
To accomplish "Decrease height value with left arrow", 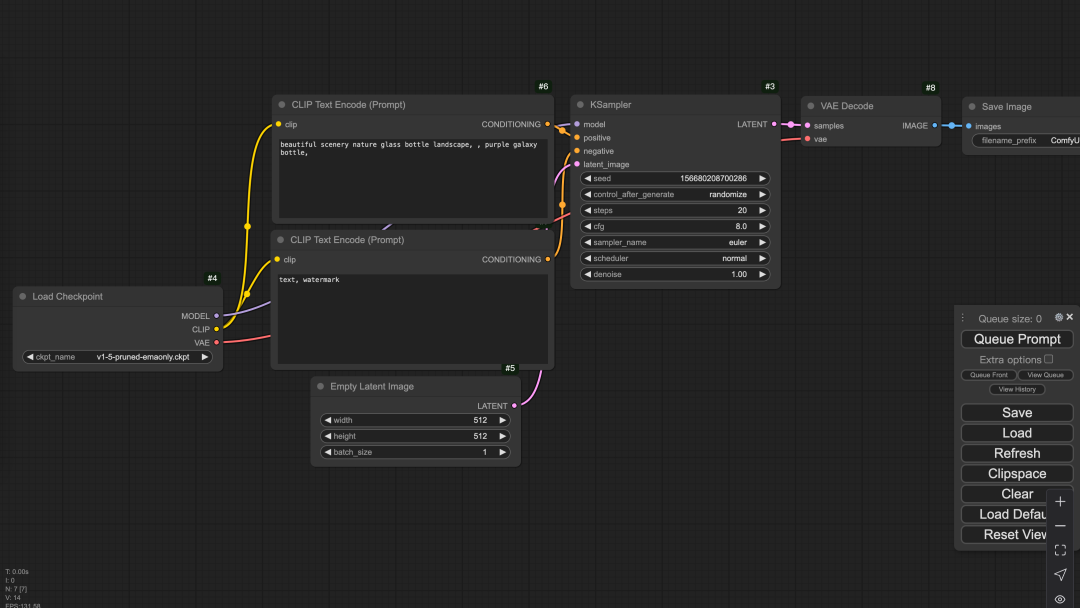I will [x=328, y=436].
